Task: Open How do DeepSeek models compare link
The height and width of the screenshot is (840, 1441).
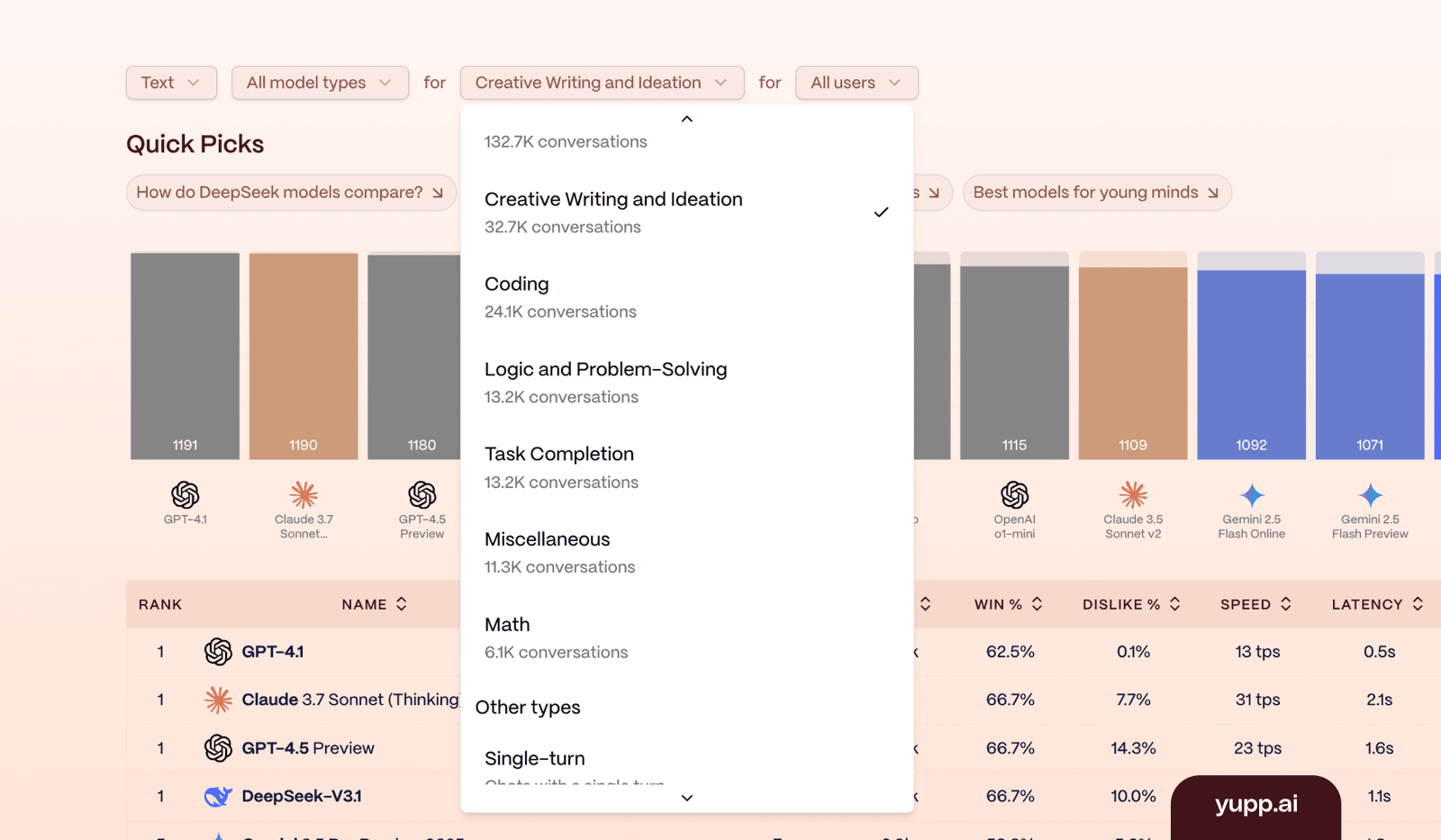Action: (x=290, y=193)
